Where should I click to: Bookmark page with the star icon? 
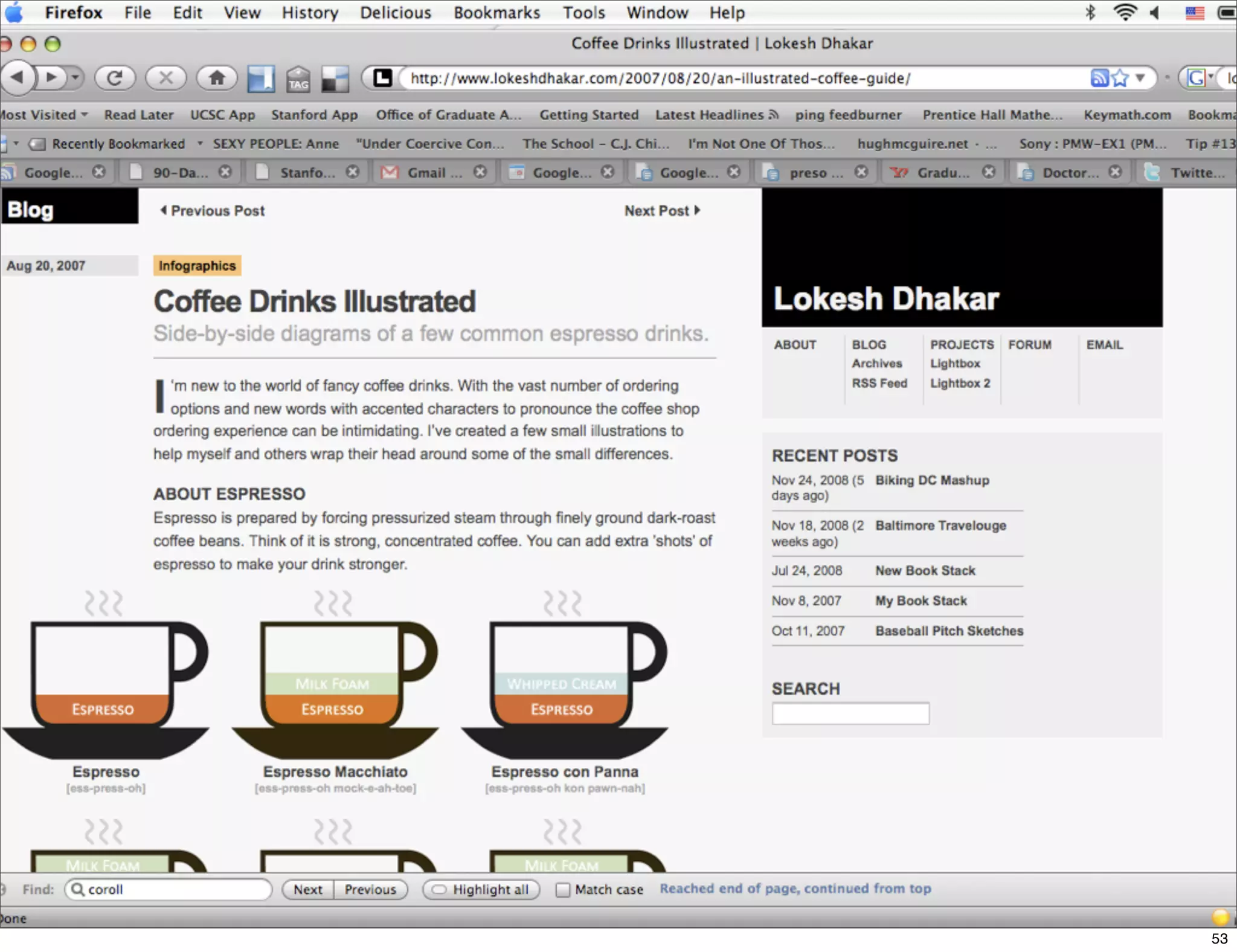[1120, 78]
